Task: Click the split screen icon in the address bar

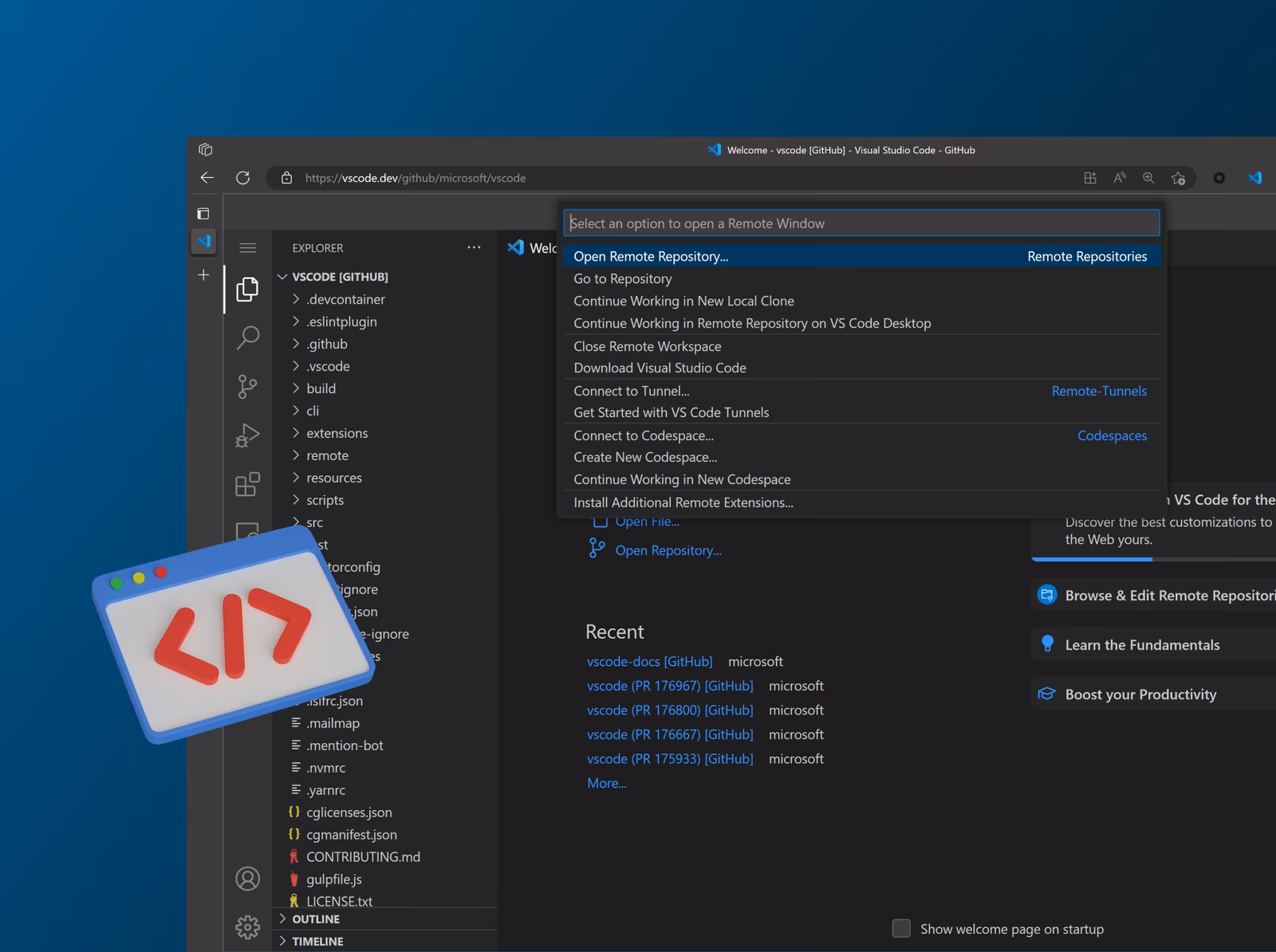Action: coord(1090,178)
